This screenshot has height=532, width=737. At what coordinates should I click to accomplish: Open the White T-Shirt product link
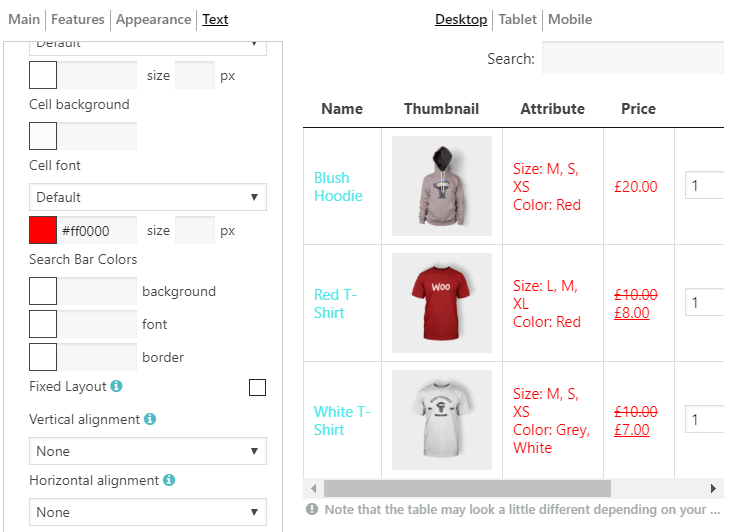pos(342,421)
